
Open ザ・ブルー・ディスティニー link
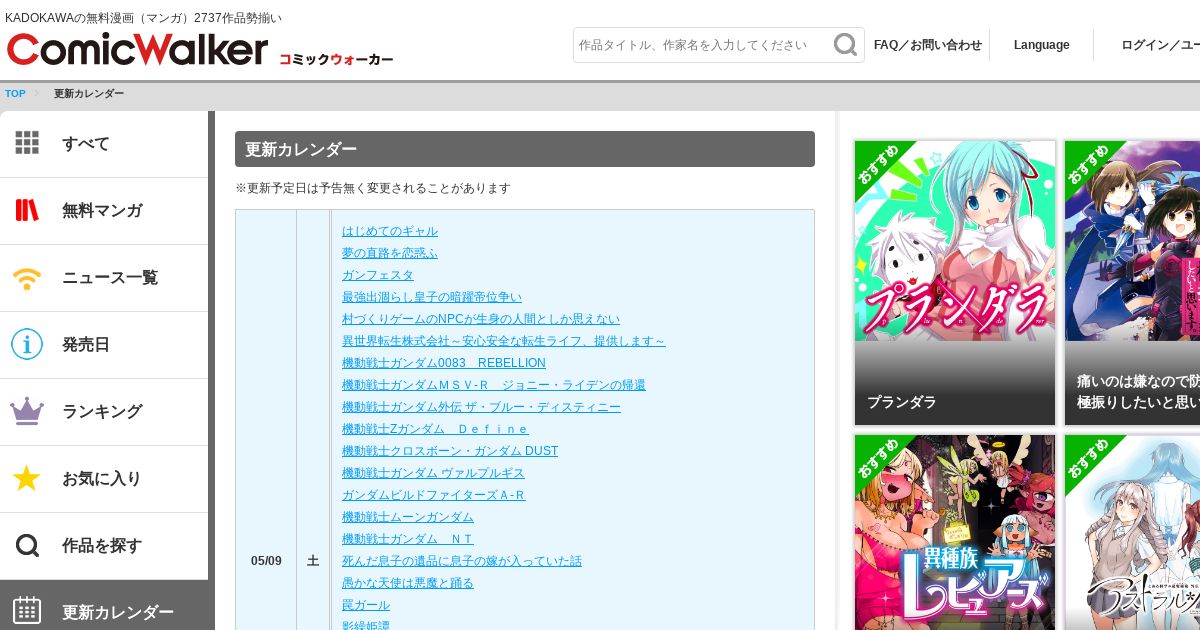481,407
